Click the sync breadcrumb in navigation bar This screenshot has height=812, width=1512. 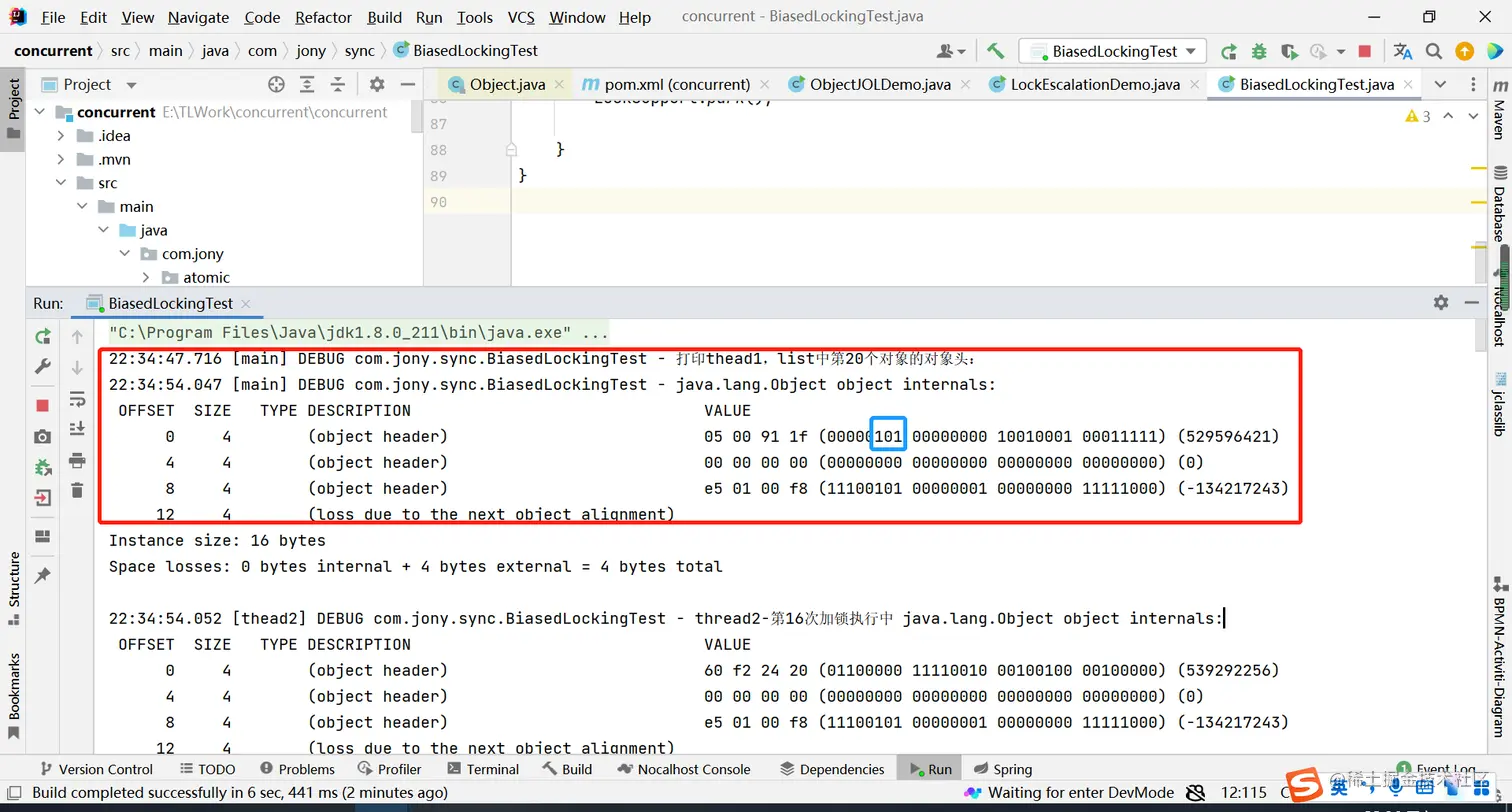[359, 51]
